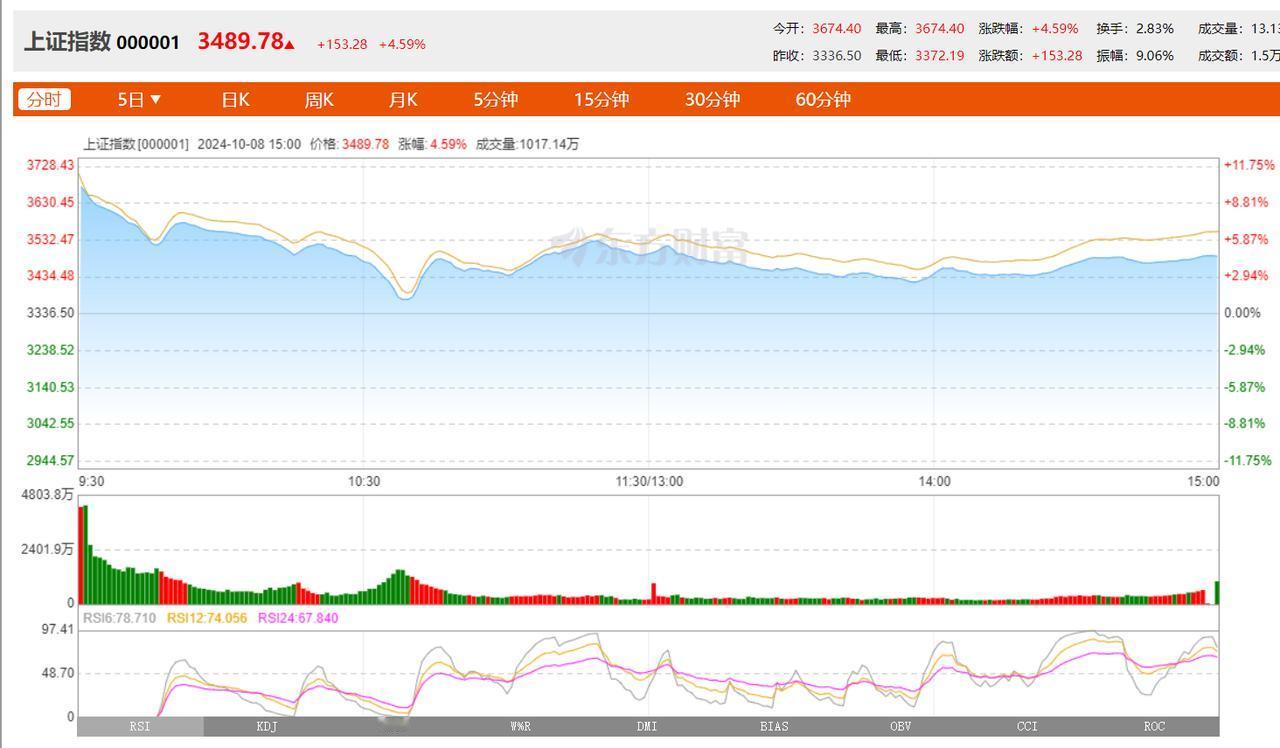Screen dimensions: 1280x748
Task: View the 60分钟 period chart
Action: pos(823,99)
